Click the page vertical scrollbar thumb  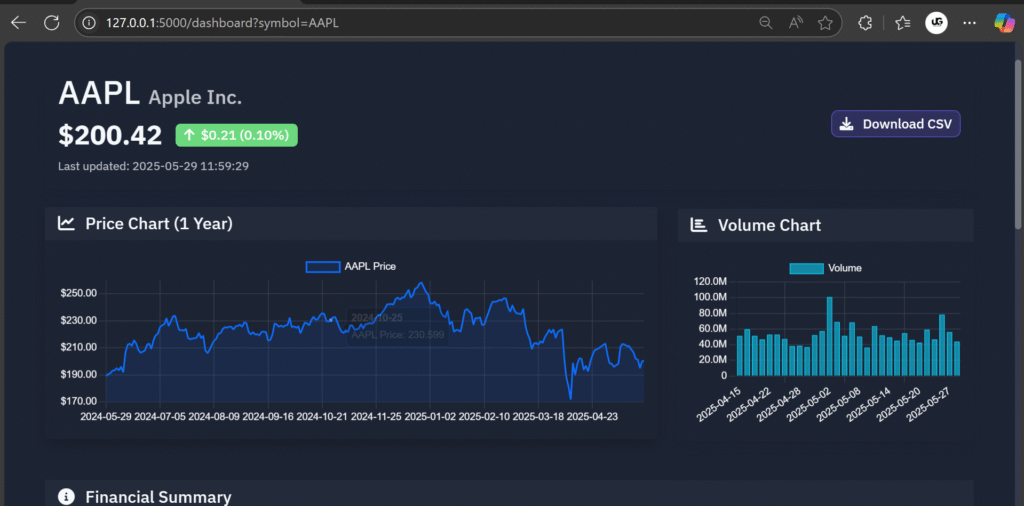(1018, 144)
